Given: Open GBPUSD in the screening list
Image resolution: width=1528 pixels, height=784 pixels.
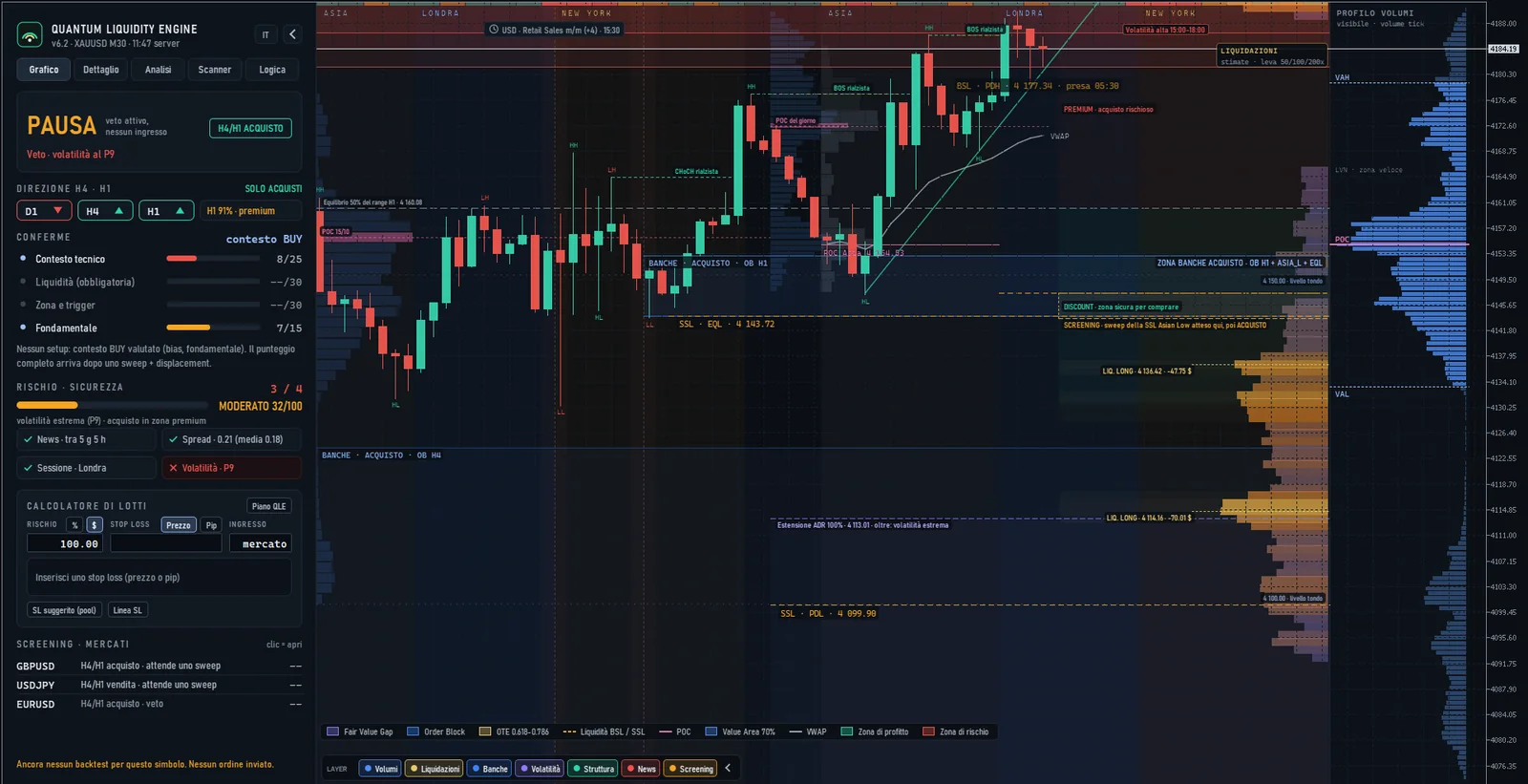Looking at the screenshot, I should tap(159, 666).
